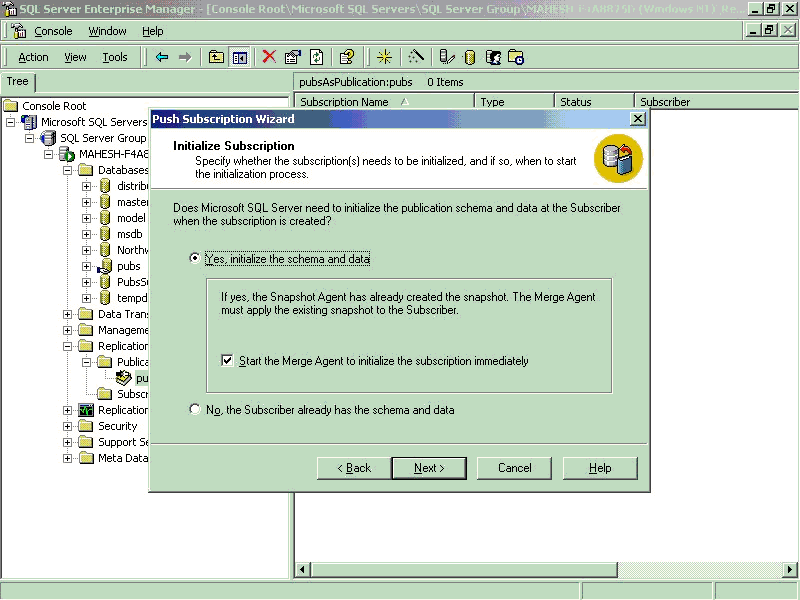
Task: Expand the Security folder node
Action: [x=67, y=426]
